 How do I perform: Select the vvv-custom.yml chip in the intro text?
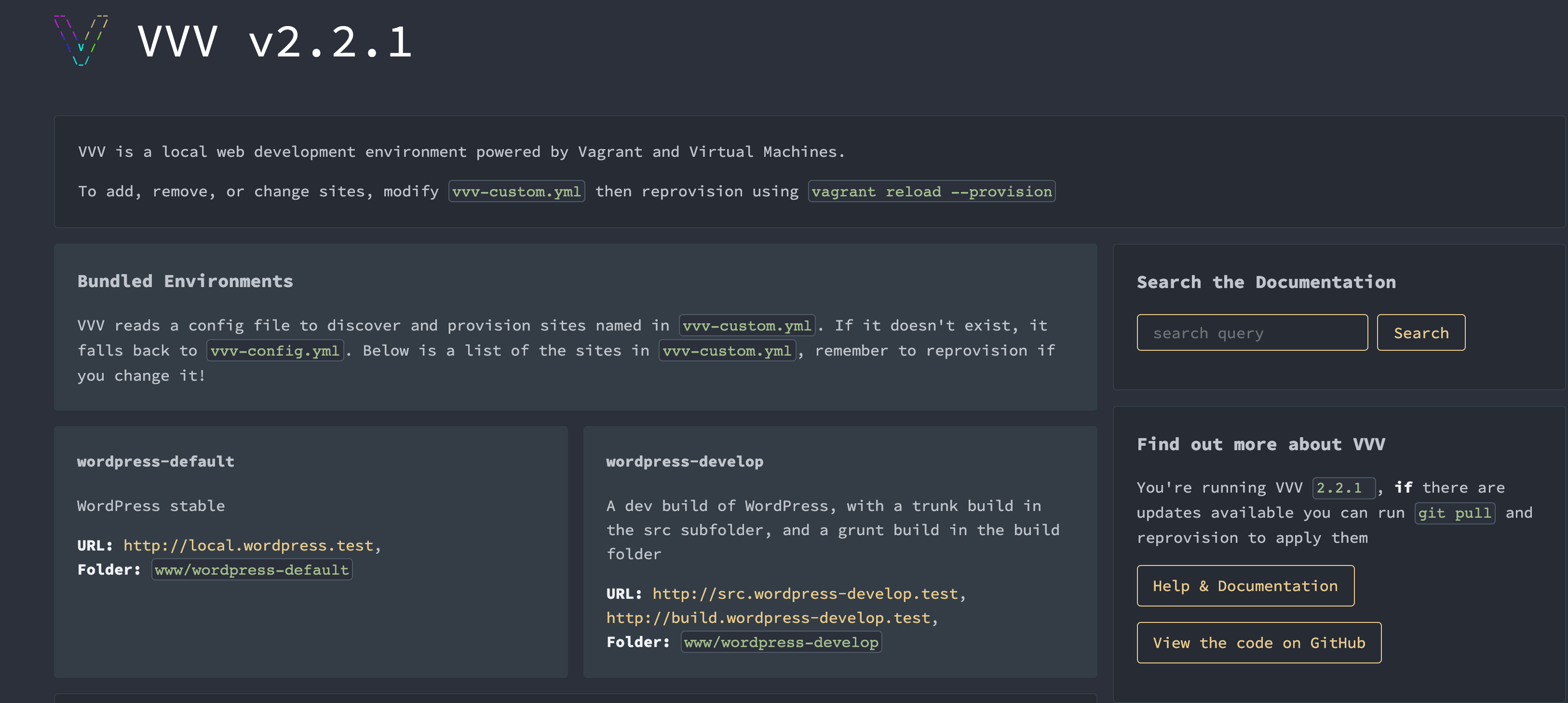click(516, 191)
